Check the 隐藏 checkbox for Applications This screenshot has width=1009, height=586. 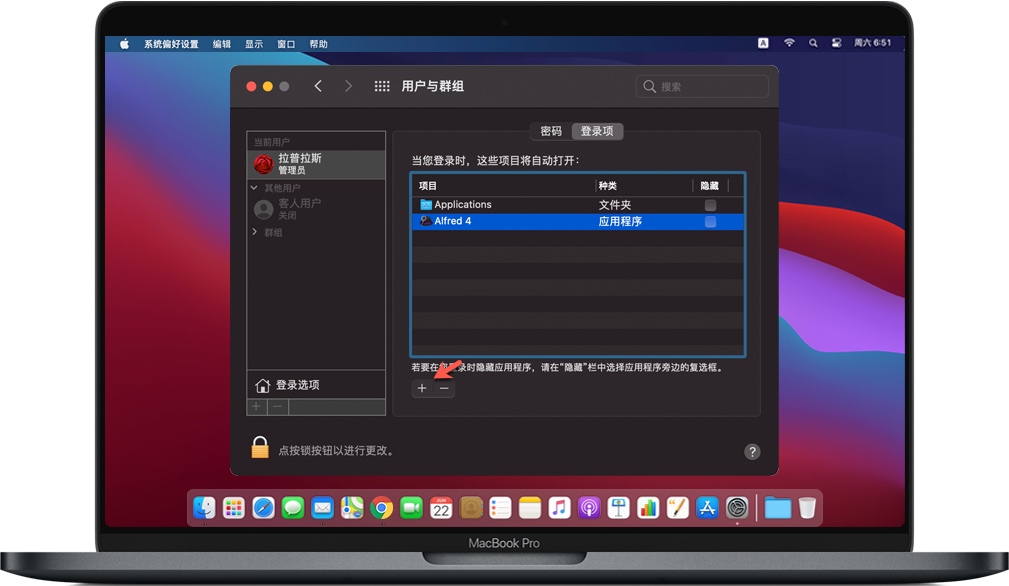pos(710,204)
